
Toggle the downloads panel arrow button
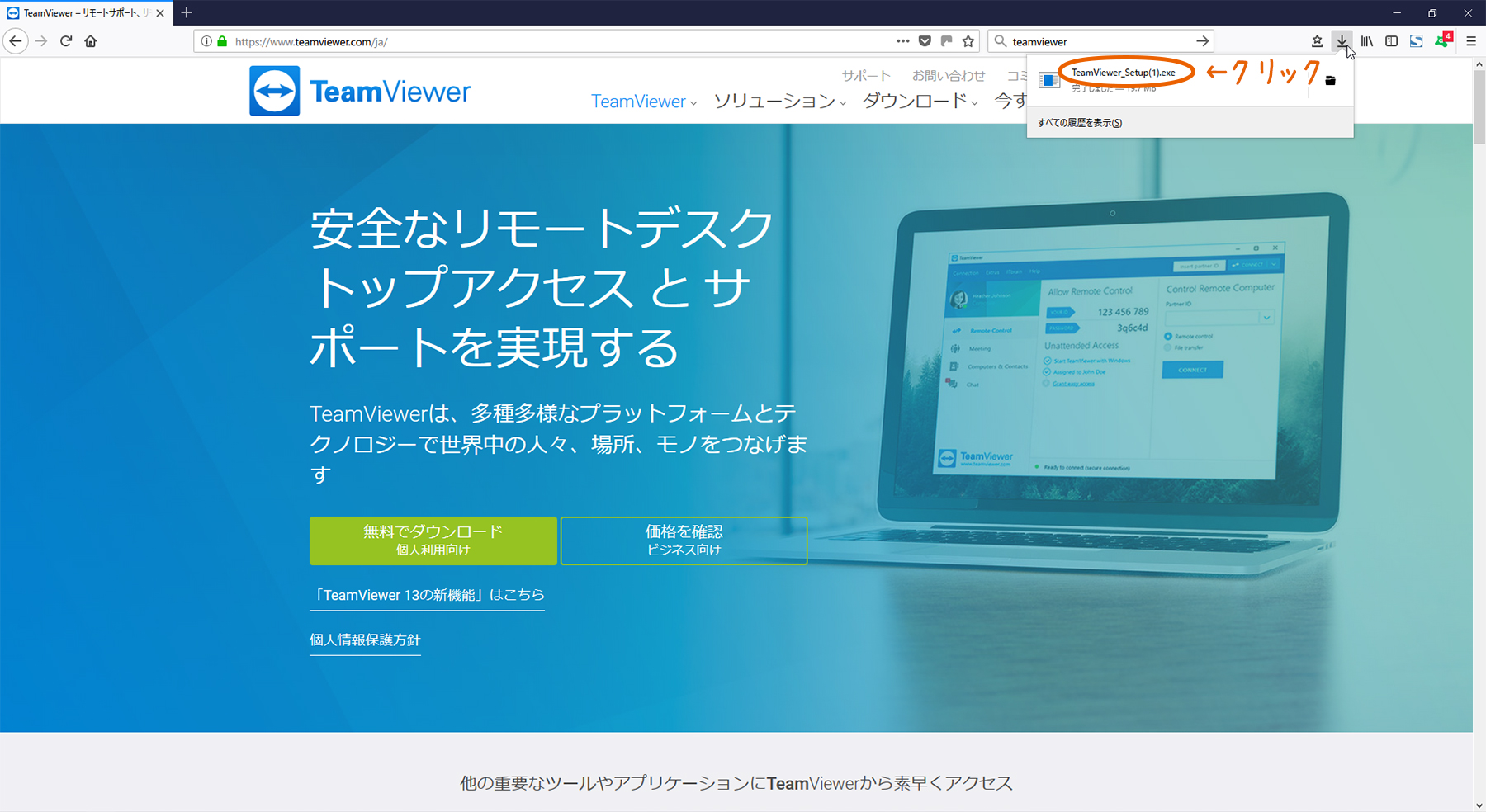point(1342,41)
